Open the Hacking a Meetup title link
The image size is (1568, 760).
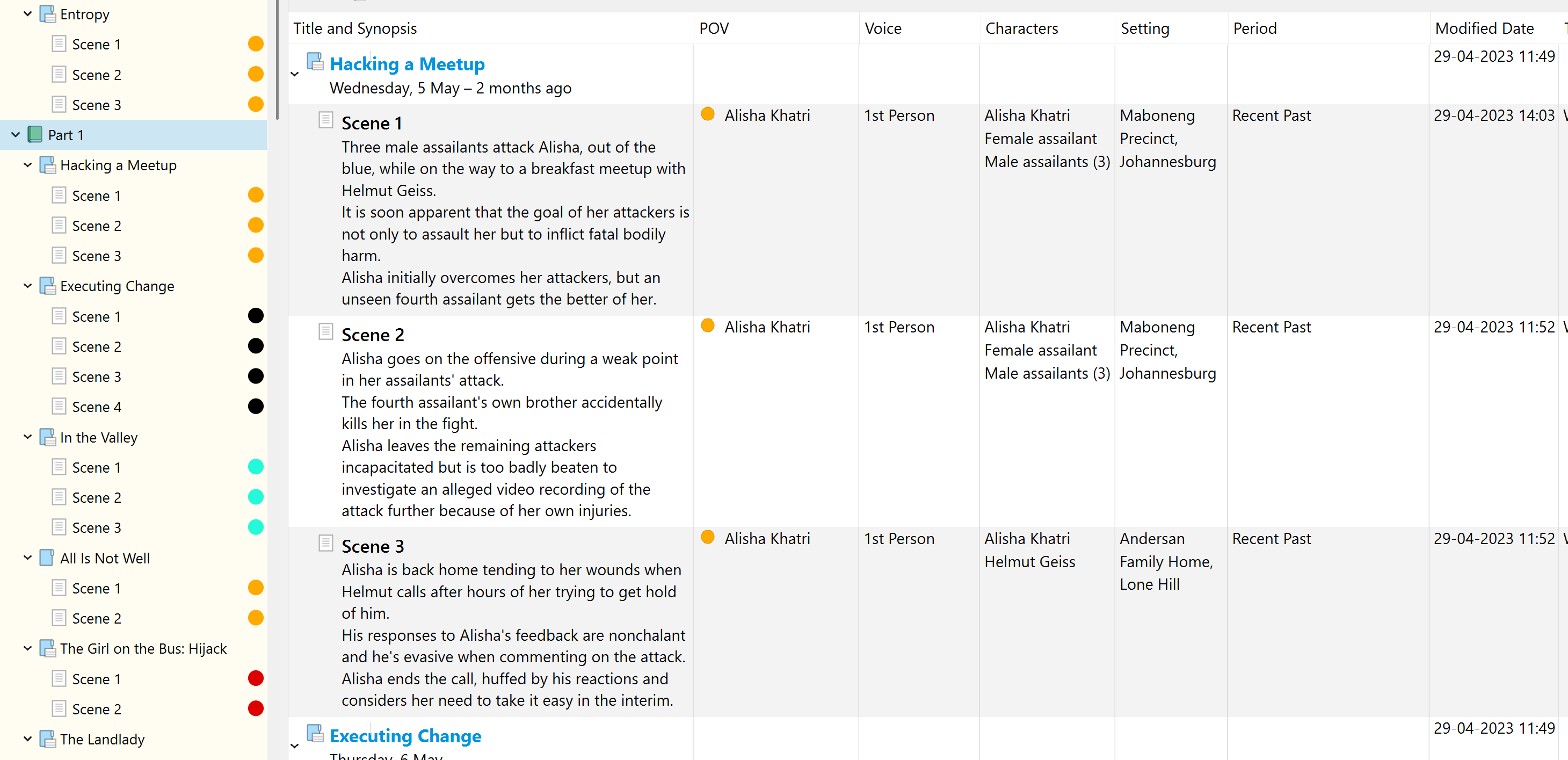click(x=407, y=64)
